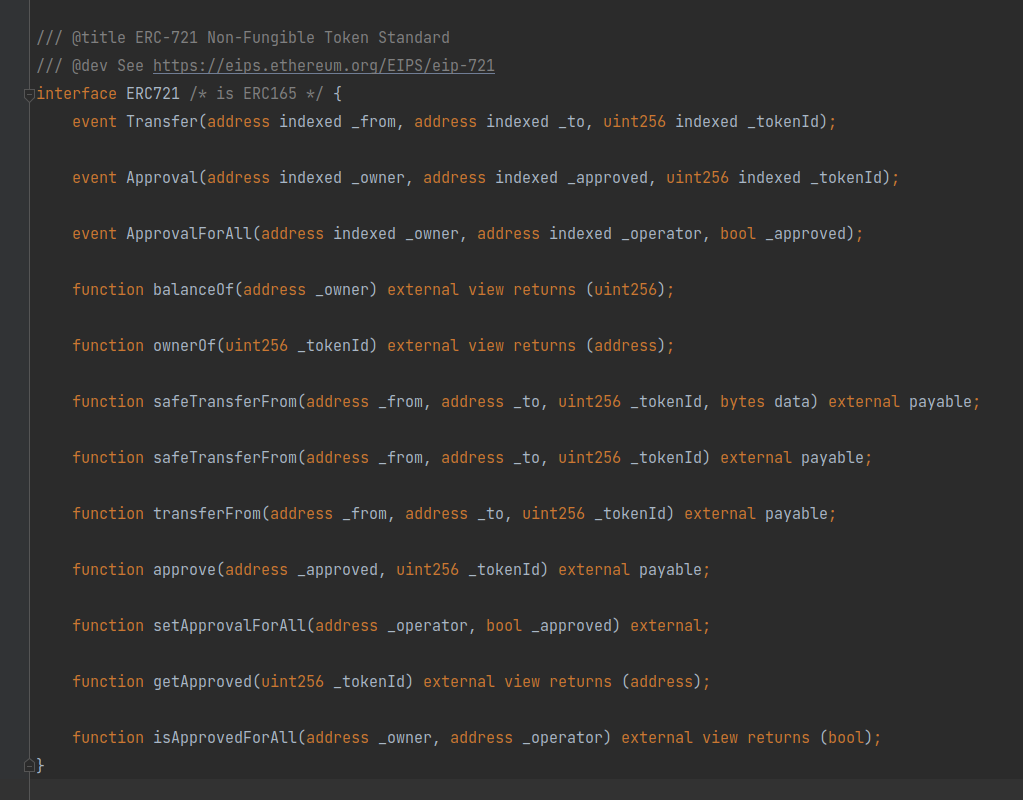Click 'bytes' type in safeTransferFrom
Screen dimensions: 1023x800
tap(742, 402)
